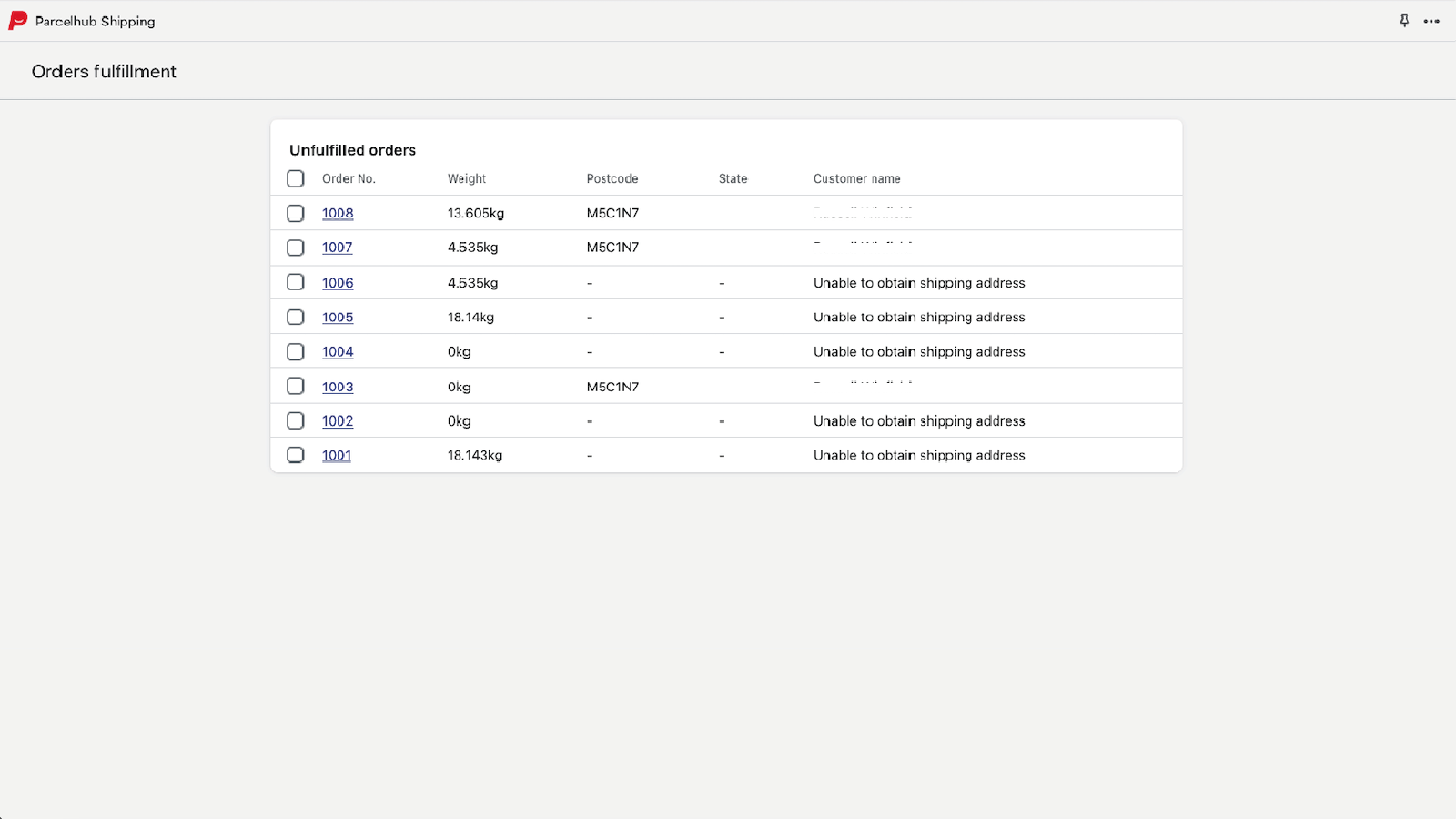Select order 1005 checkbox

coord(296,317)
